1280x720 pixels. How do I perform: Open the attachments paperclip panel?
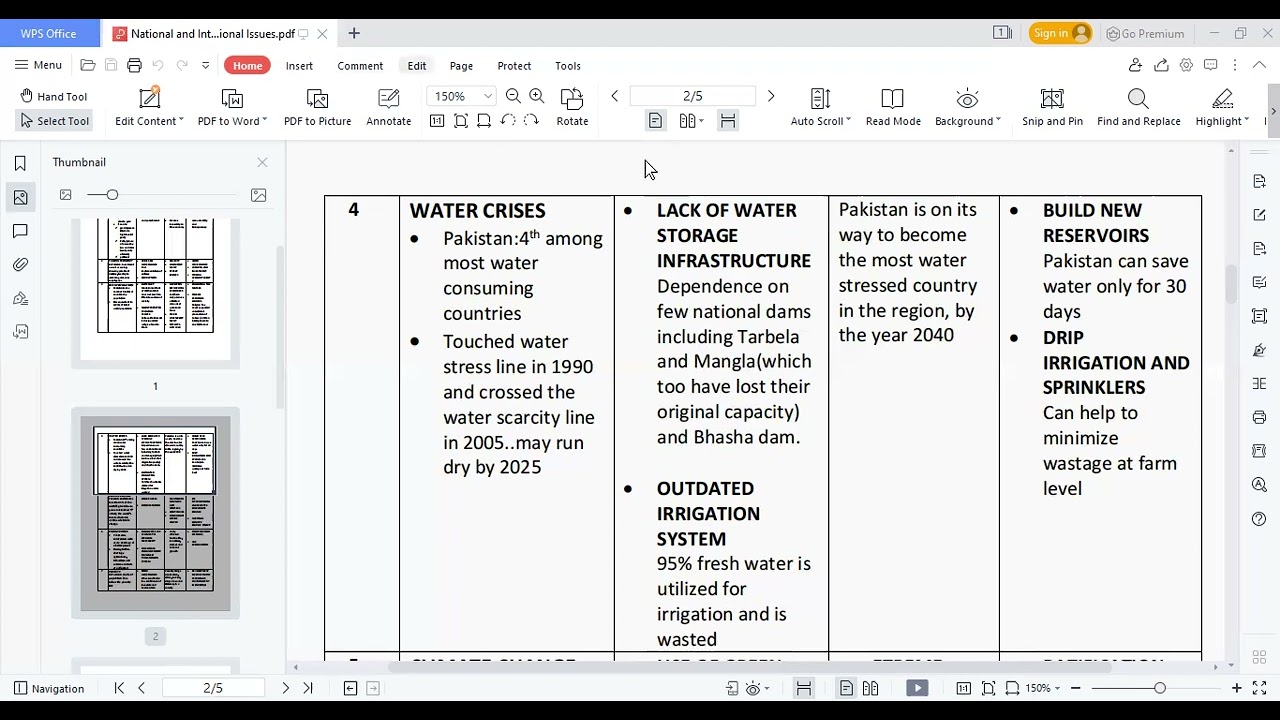pyautogui.click(x=20, y=265)
